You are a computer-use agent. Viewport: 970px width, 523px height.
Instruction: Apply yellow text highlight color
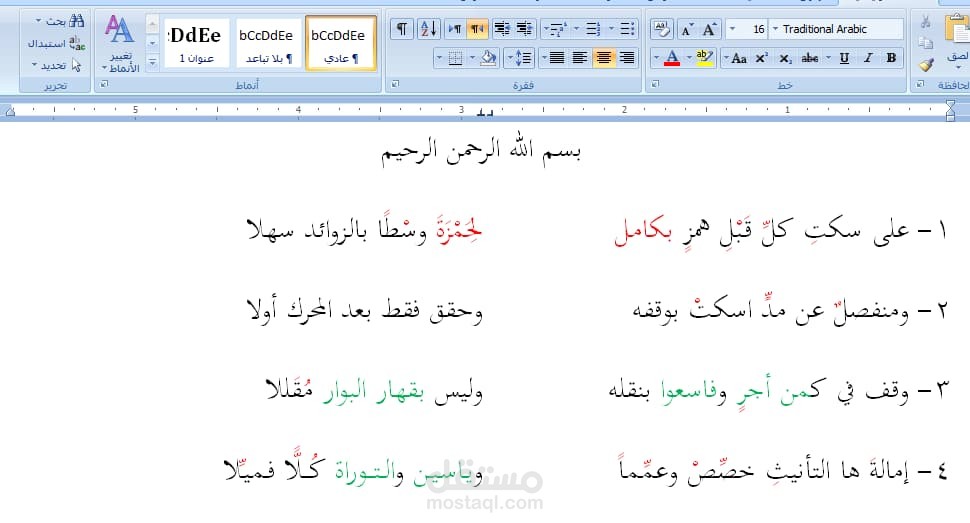pyautogui.click(x=704, y=58)
